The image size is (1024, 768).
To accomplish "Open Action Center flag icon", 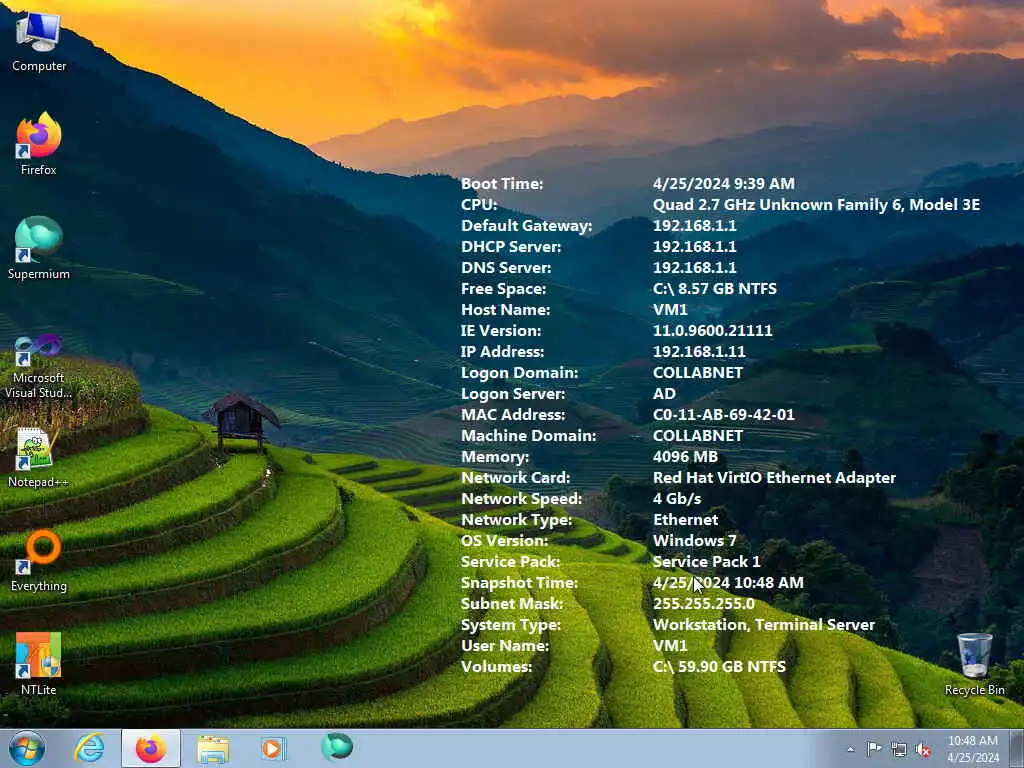I will point(874,749).
